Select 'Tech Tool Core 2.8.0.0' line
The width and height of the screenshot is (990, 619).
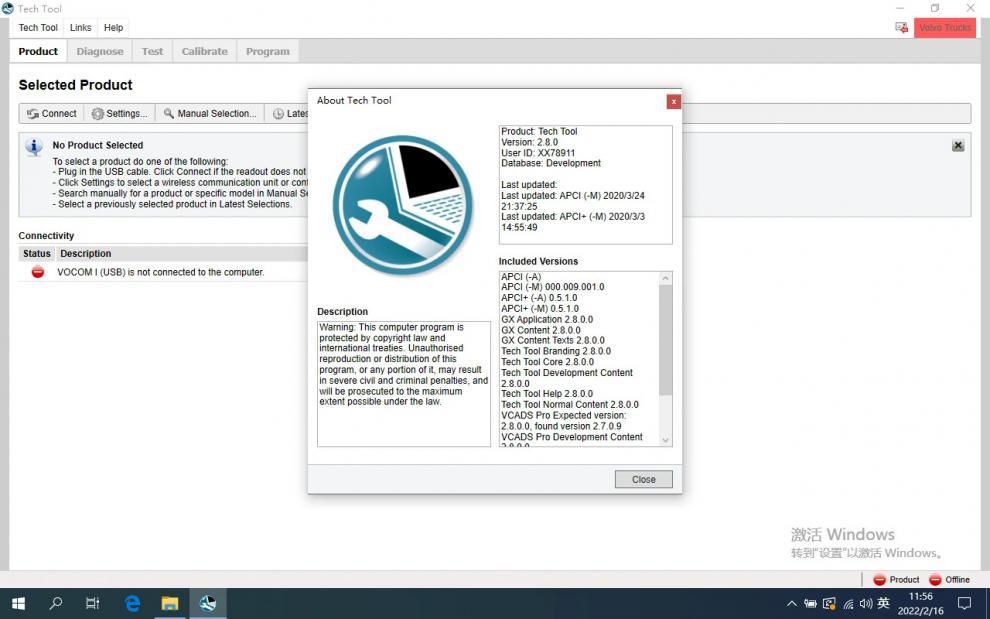pyautogui.click(x=547, y=362)
